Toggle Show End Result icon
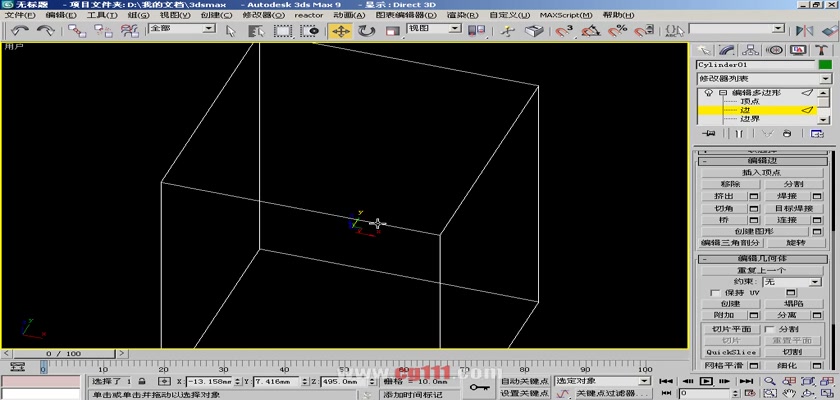840x400 pixels. [x=739, y=134]
